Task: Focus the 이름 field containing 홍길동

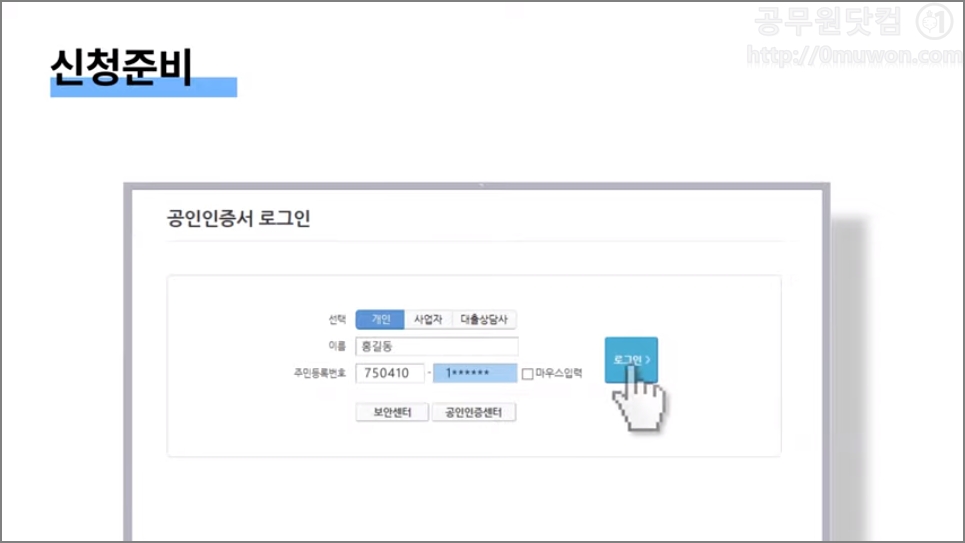Action: coord(436,346)
